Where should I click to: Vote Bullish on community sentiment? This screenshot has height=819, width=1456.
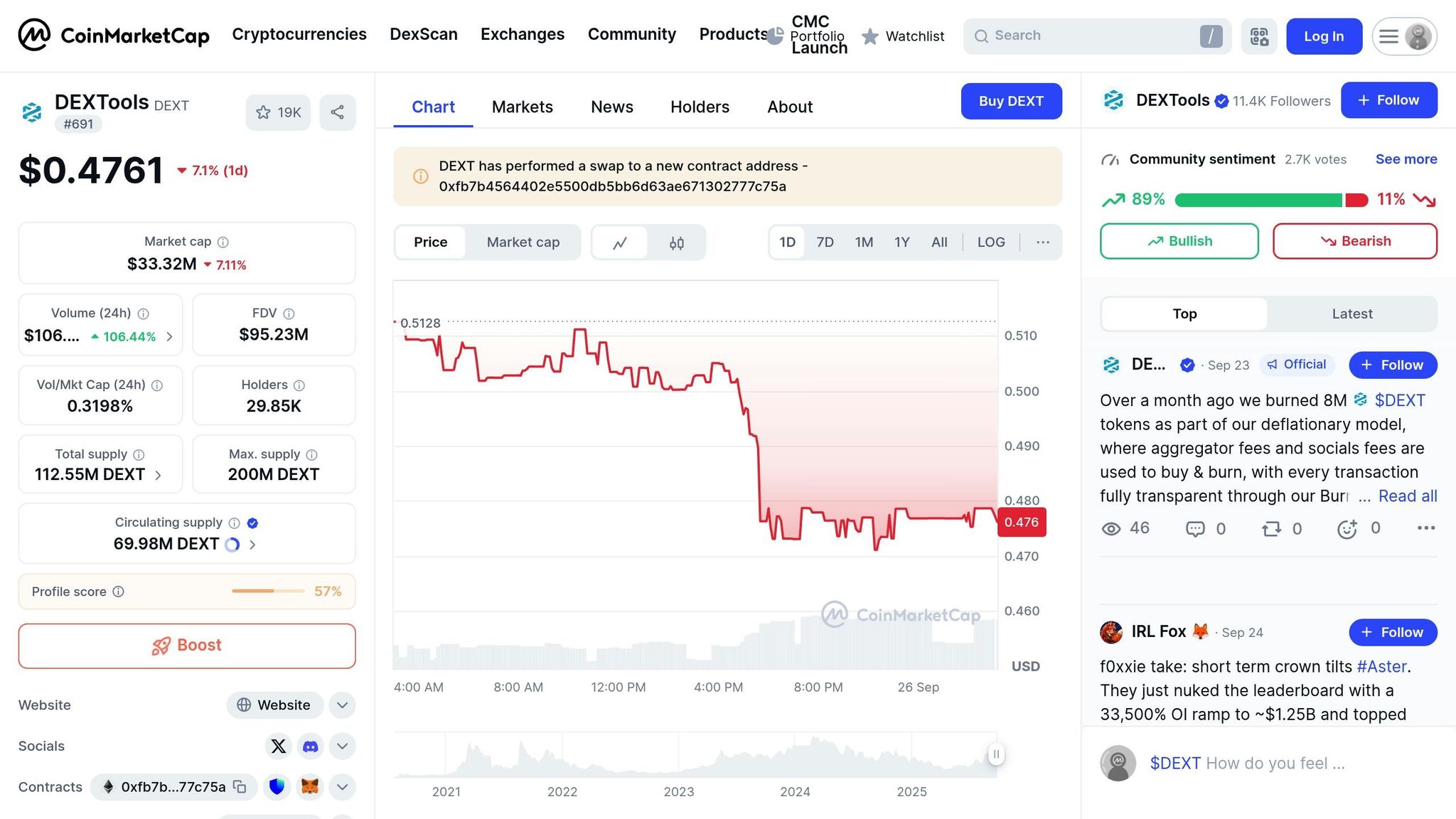(1179, 240)
